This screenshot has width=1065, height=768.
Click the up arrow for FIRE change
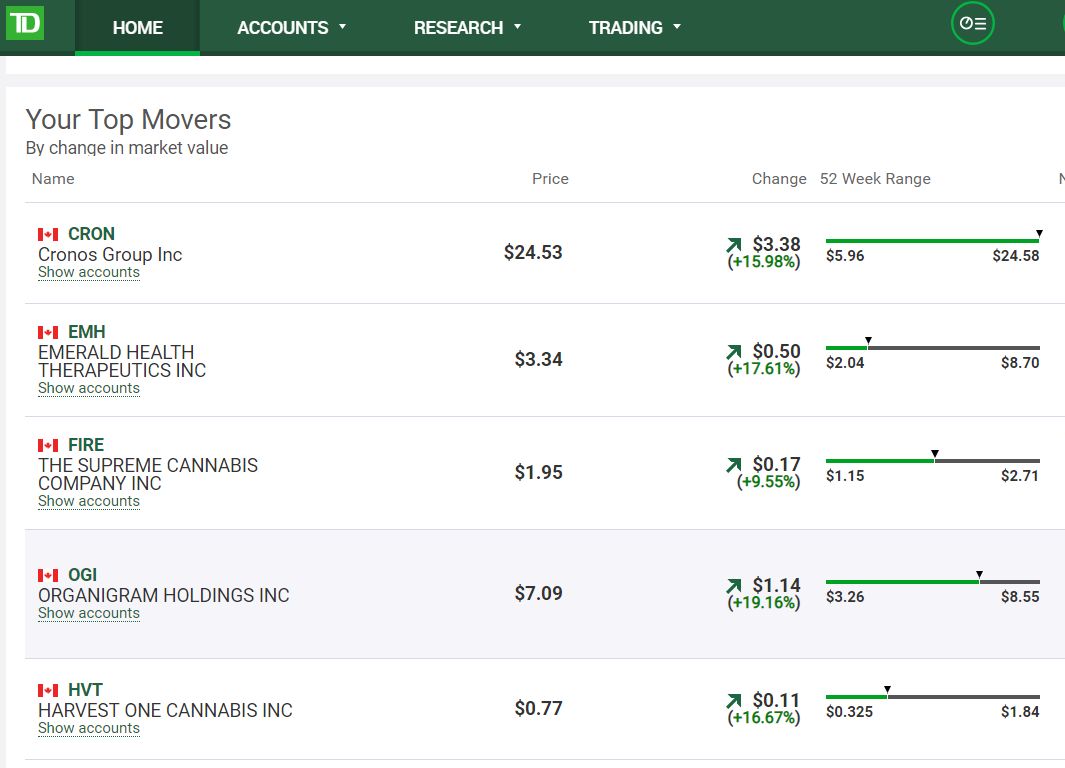click(734, 464)
